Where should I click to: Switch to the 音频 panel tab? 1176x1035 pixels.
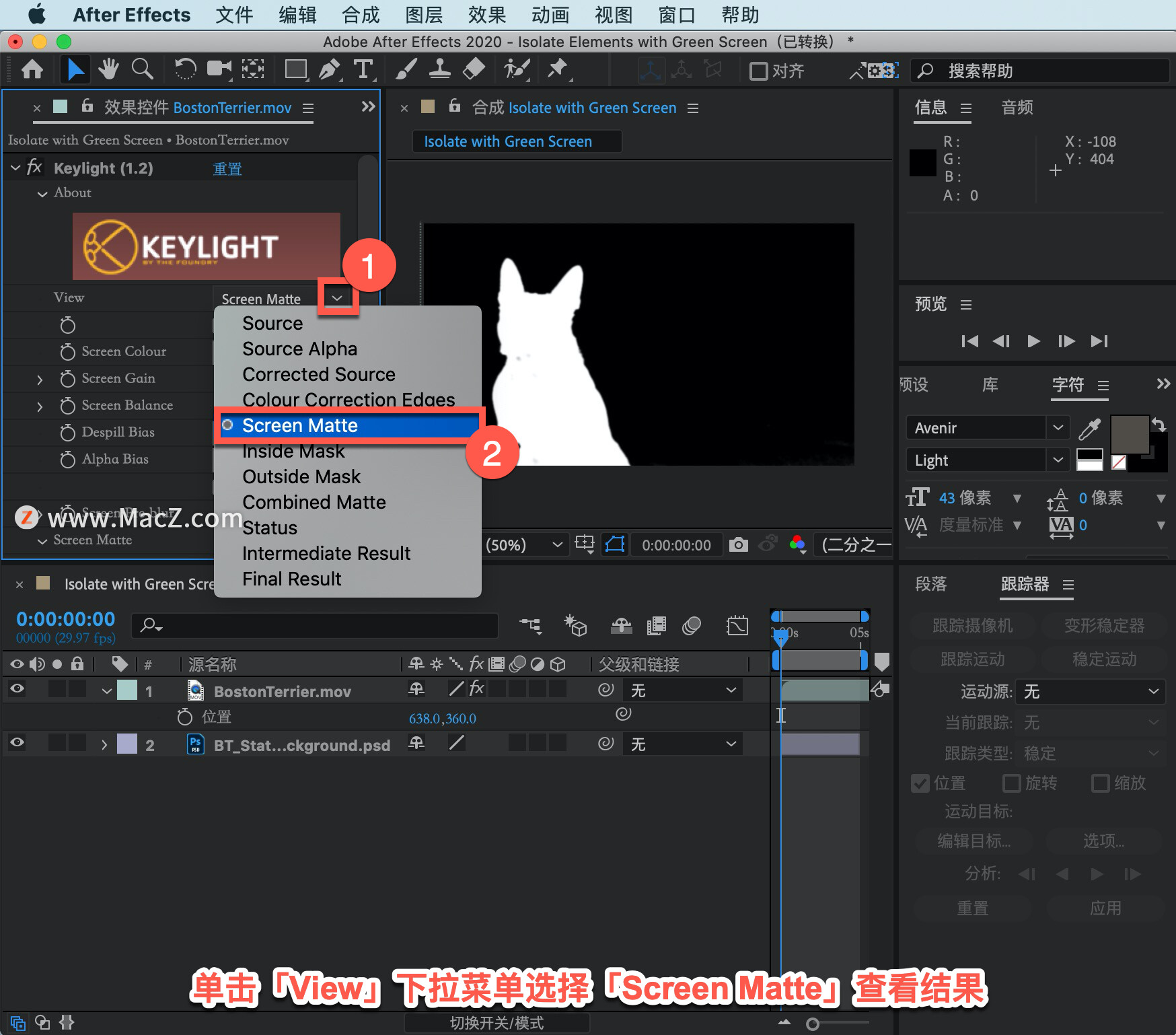tap(1017, 108)
